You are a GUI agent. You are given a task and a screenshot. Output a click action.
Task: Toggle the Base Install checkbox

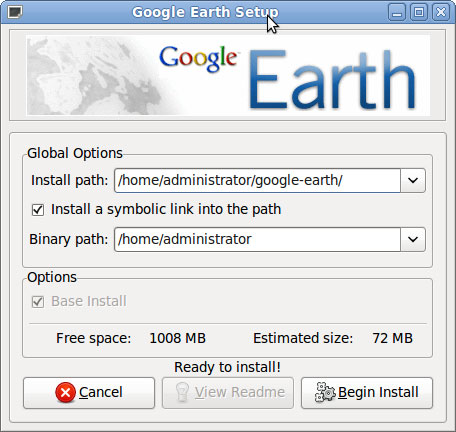(38, 302)
